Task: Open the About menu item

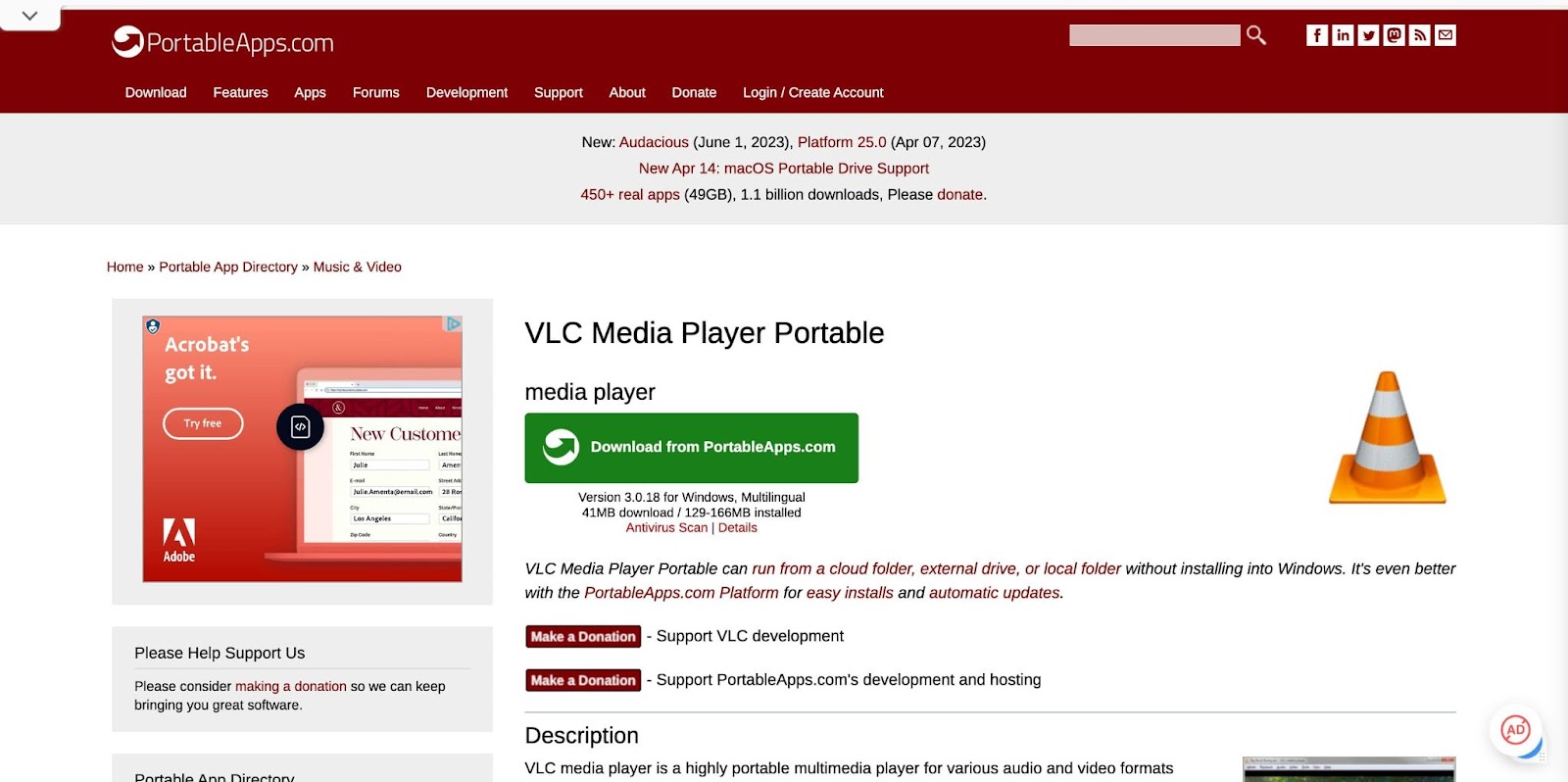Action: (x=627, y=92)
